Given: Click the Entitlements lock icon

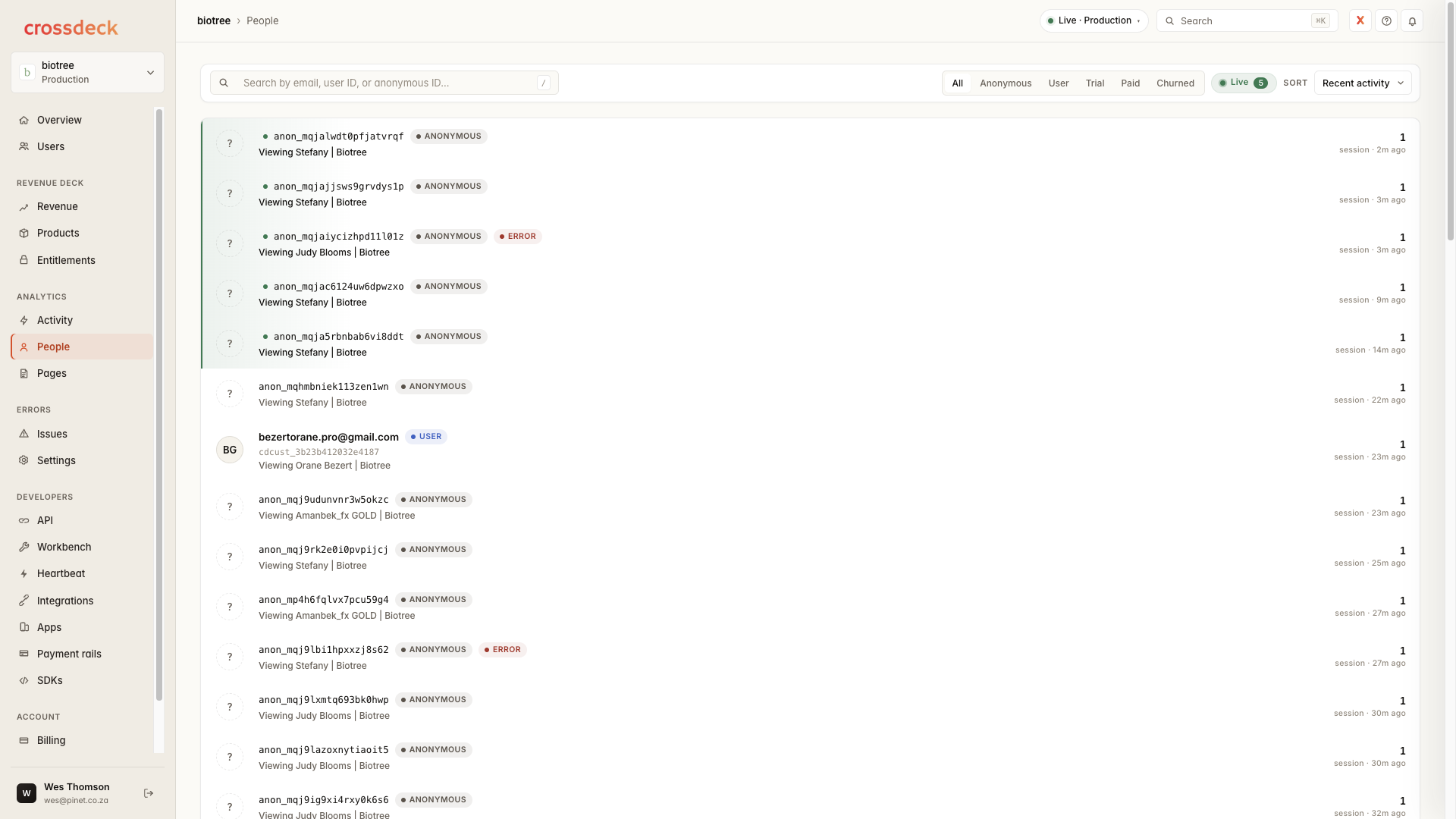Looking at the screenshot, I should pos(24,260).
